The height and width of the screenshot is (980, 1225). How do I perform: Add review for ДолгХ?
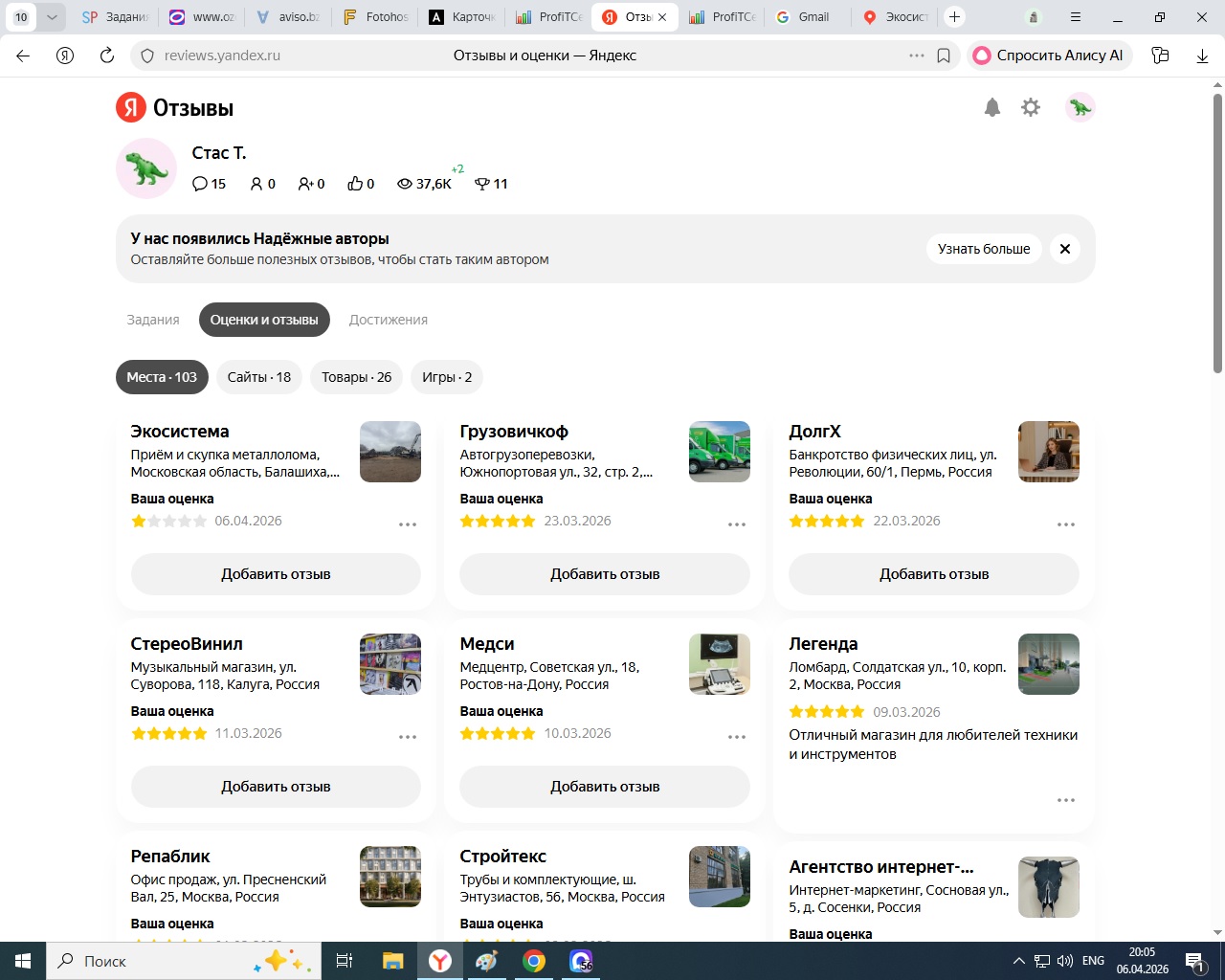tap(934, 574)
